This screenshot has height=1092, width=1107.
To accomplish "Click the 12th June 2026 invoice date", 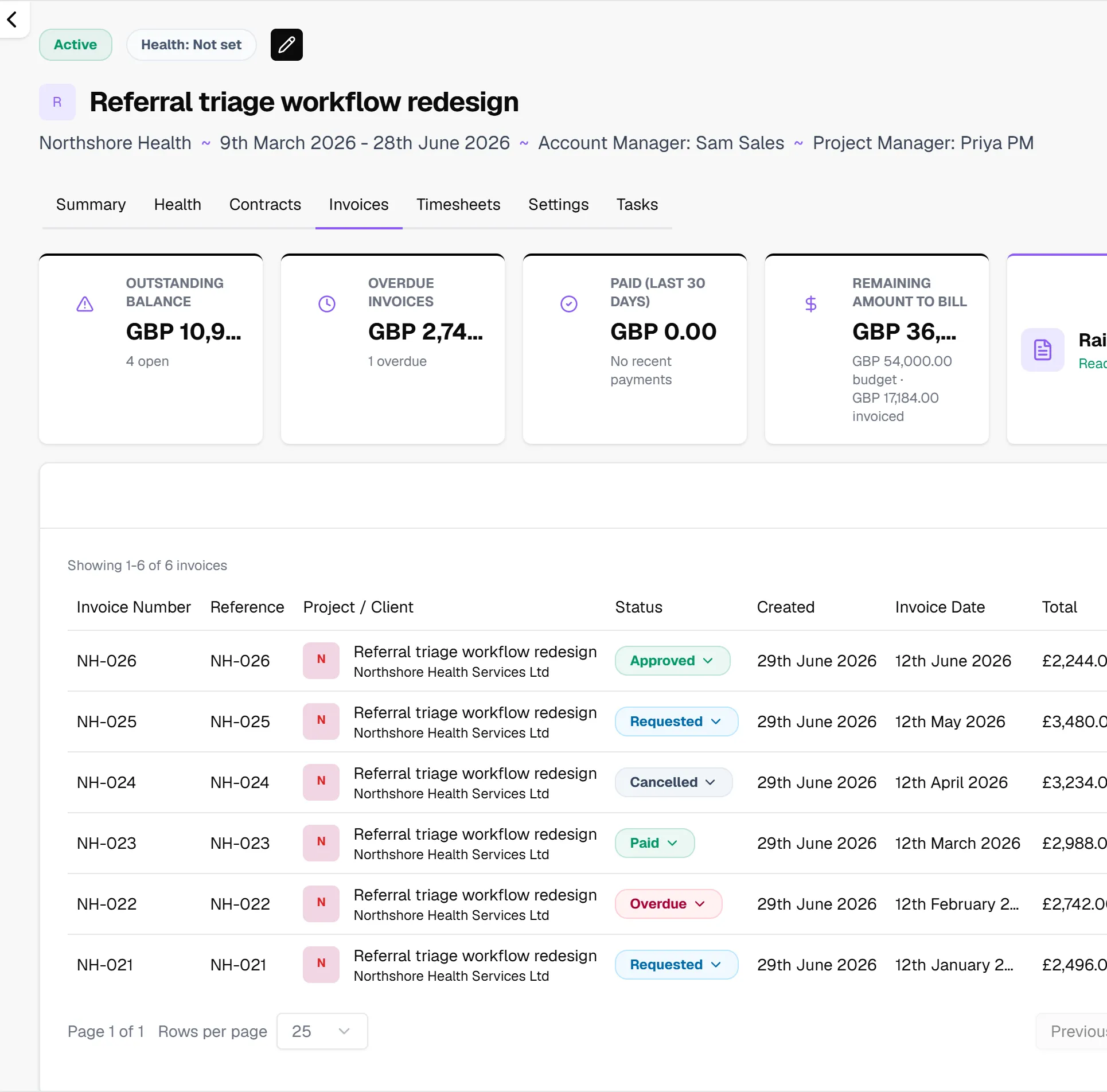I will (x=953, y=661).
